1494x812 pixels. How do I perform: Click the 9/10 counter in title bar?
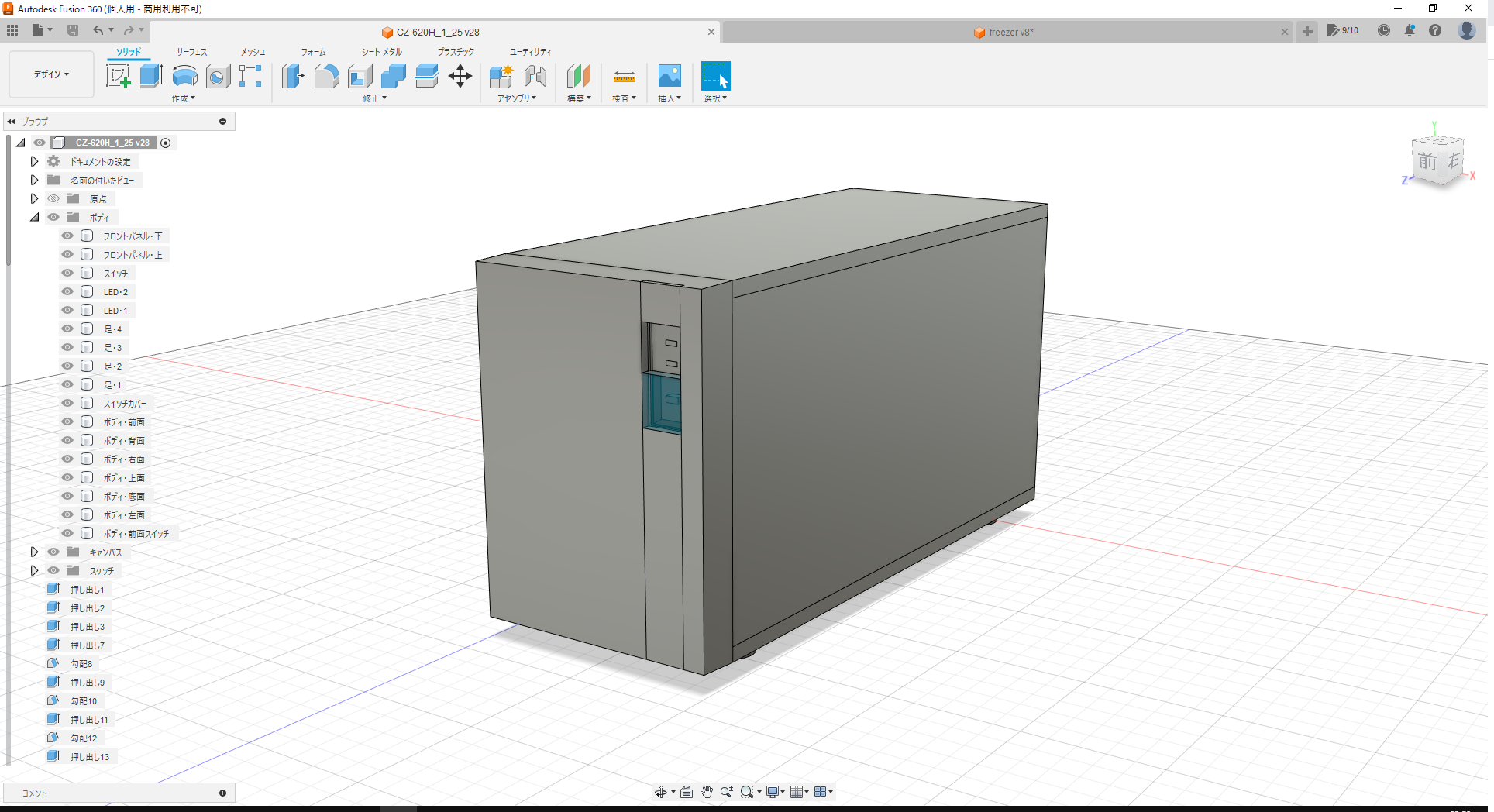click(1343, 31)
